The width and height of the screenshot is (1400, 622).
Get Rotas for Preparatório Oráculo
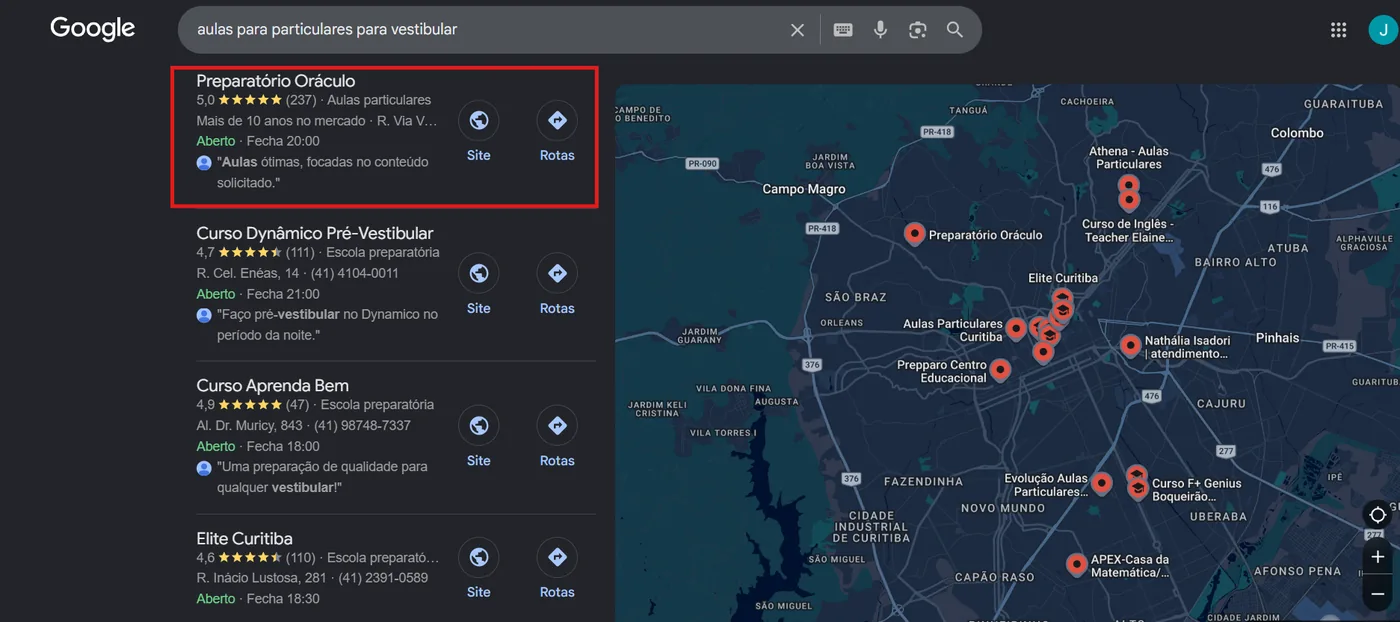[557, 132]
